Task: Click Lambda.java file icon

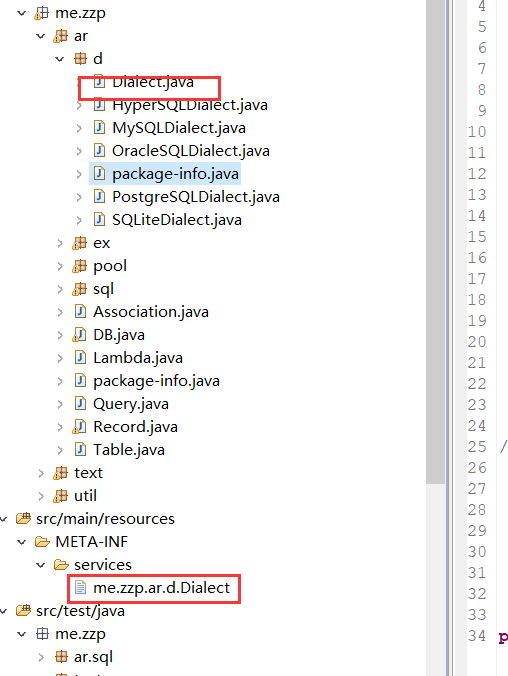Action: pyautogui.click(x=80, y=357)
